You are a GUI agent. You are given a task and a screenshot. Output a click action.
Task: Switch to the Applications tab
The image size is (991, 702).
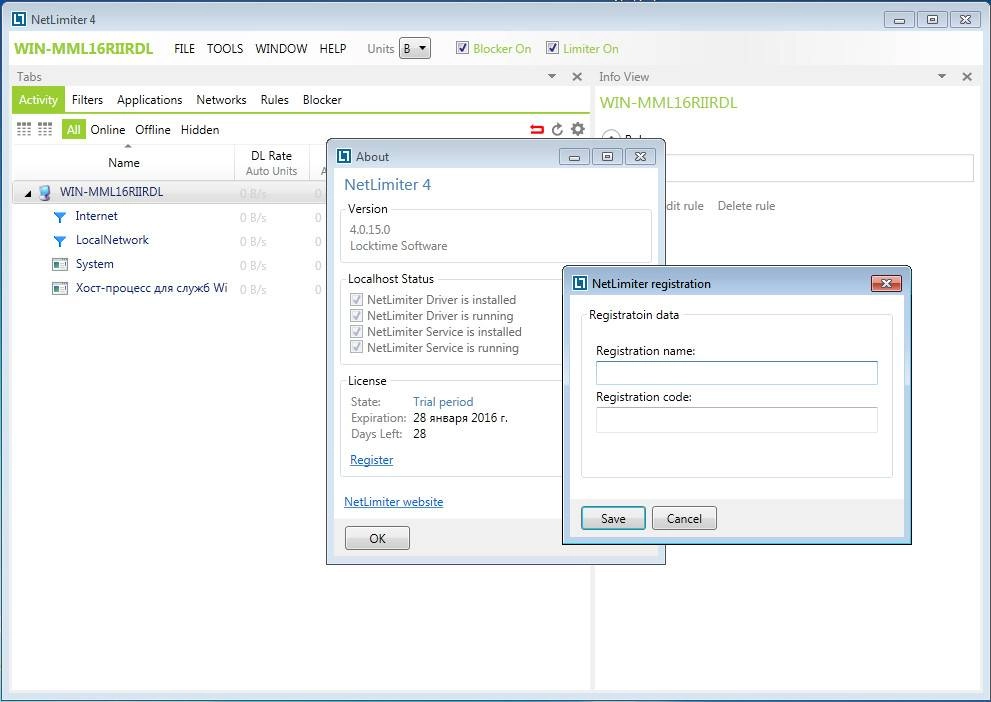point(149,100)
